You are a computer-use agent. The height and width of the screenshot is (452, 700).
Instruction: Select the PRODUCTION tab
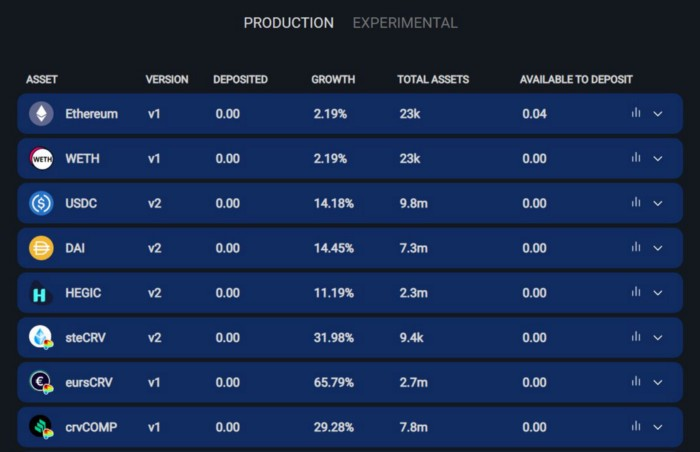[x=289, y=23]
